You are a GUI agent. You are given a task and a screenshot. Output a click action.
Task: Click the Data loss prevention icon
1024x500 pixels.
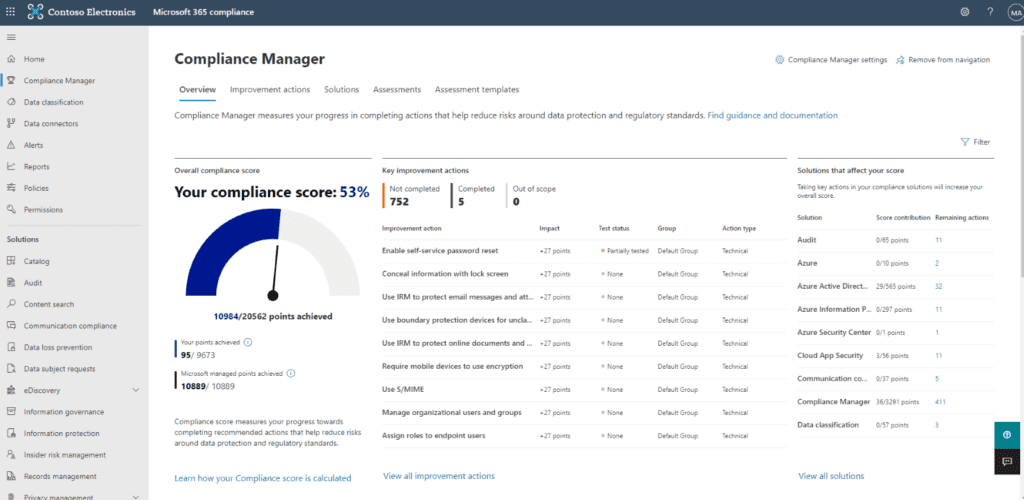coord(11,347)
